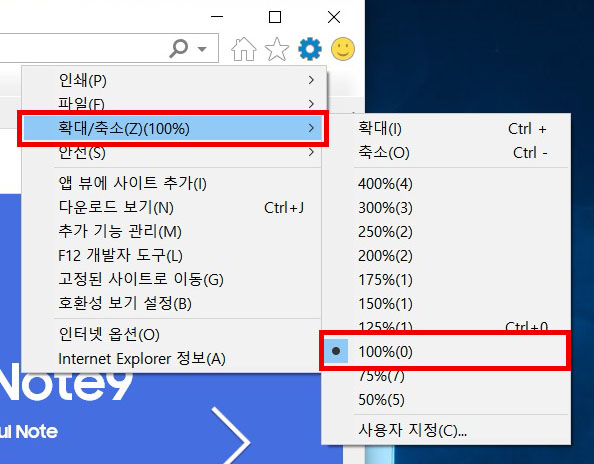Open the Internet Explorer Home icon
Viewport: 594px width, 464px height.
(x=243, y=49)
